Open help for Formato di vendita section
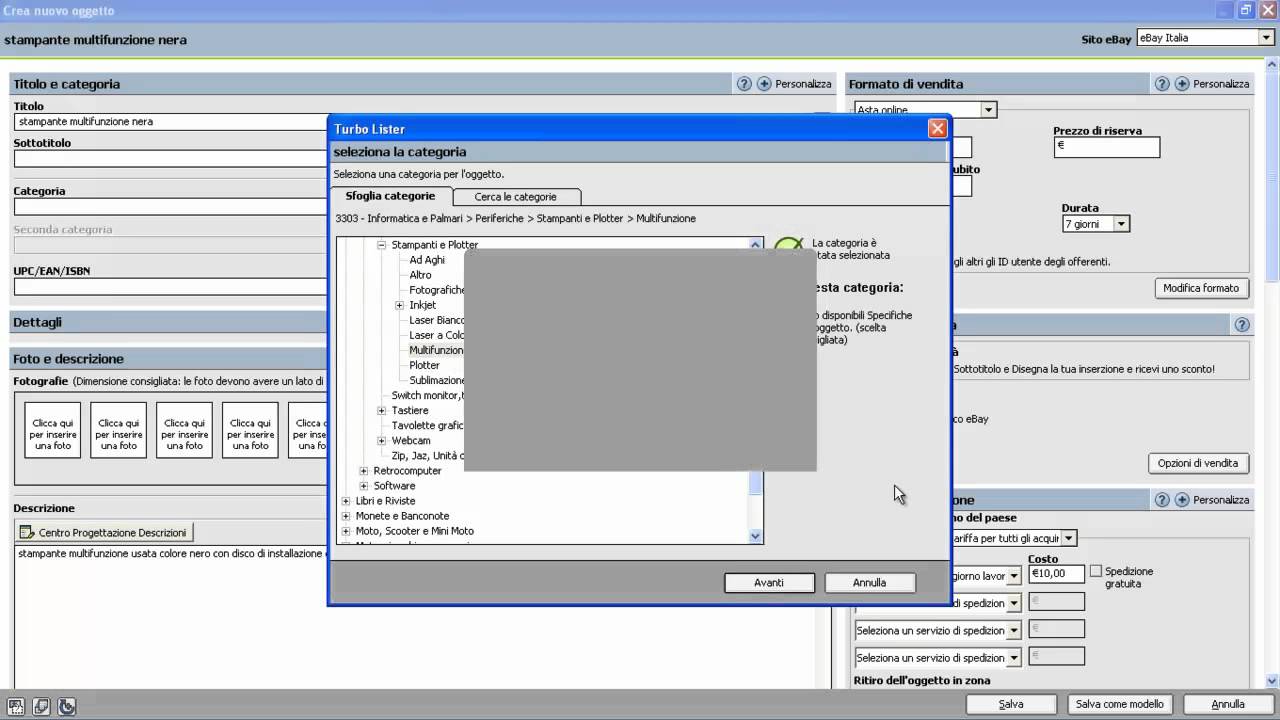This screenshot has width=1280, height=720. tap(1162, 84)
